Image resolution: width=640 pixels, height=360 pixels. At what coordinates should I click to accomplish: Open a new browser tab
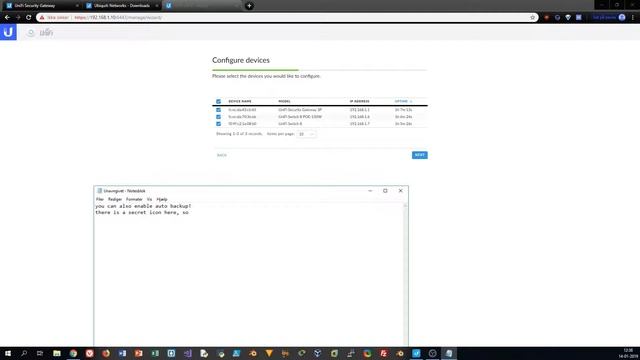249,6
